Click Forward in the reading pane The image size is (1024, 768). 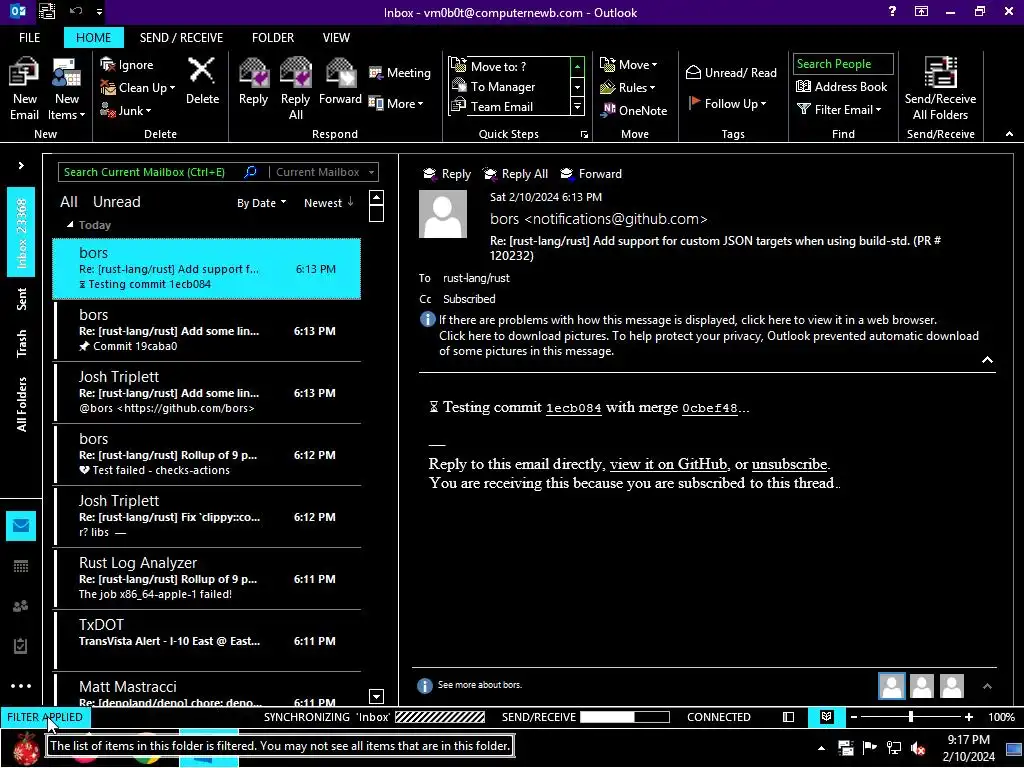tap(591, 174)
